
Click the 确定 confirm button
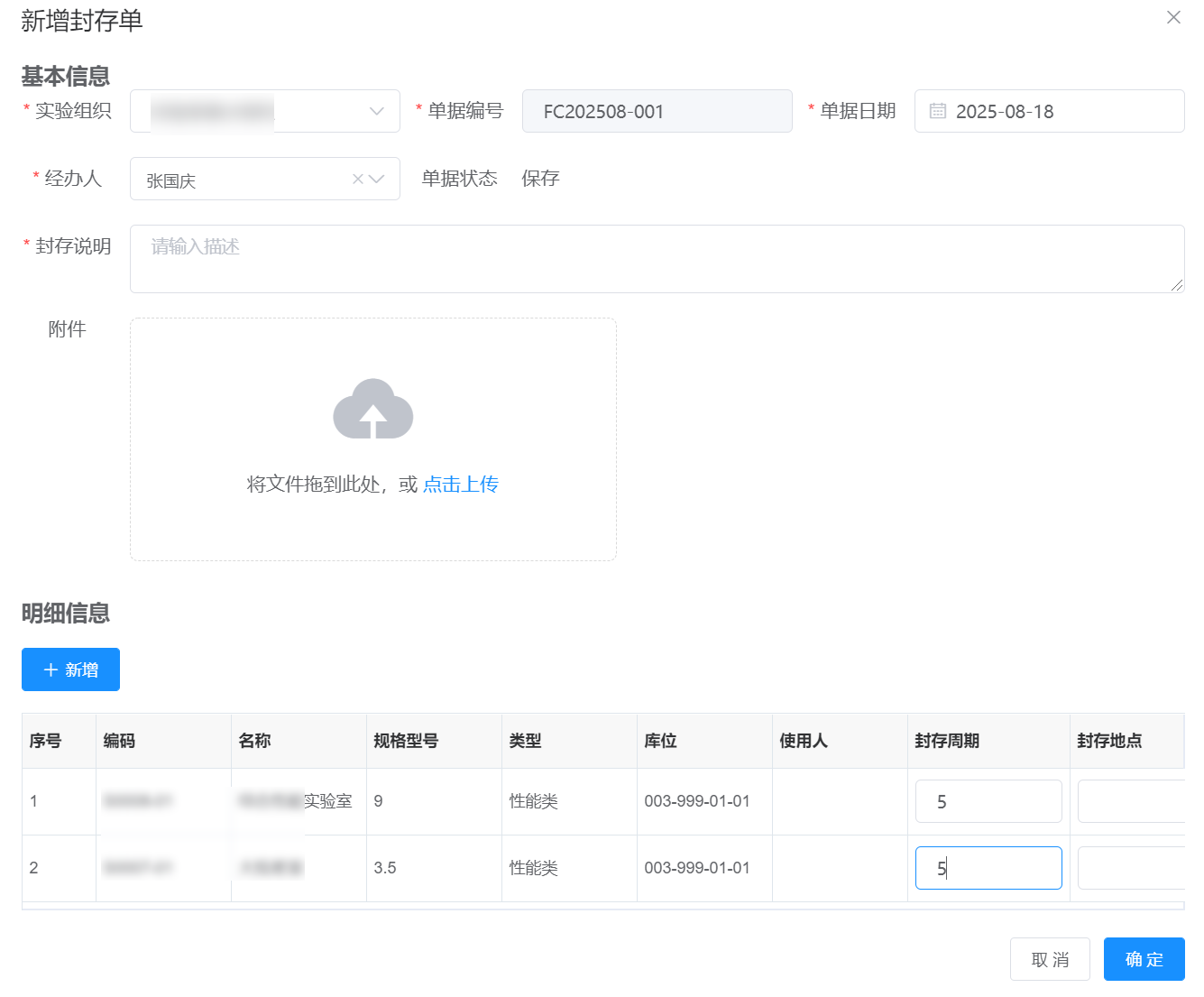pos(1144,959)
